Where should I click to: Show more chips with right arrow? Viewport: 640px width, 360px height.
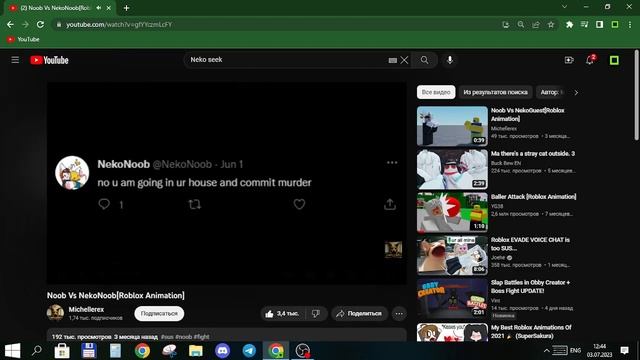[x=576, y=92]
